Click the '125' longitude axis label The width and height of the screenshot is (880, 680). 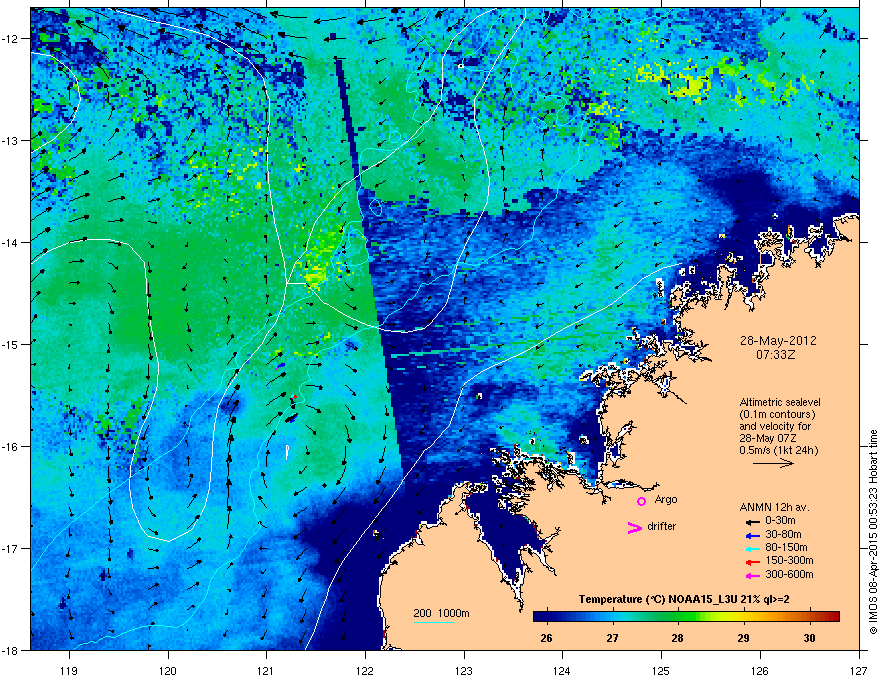coord(662,671)
